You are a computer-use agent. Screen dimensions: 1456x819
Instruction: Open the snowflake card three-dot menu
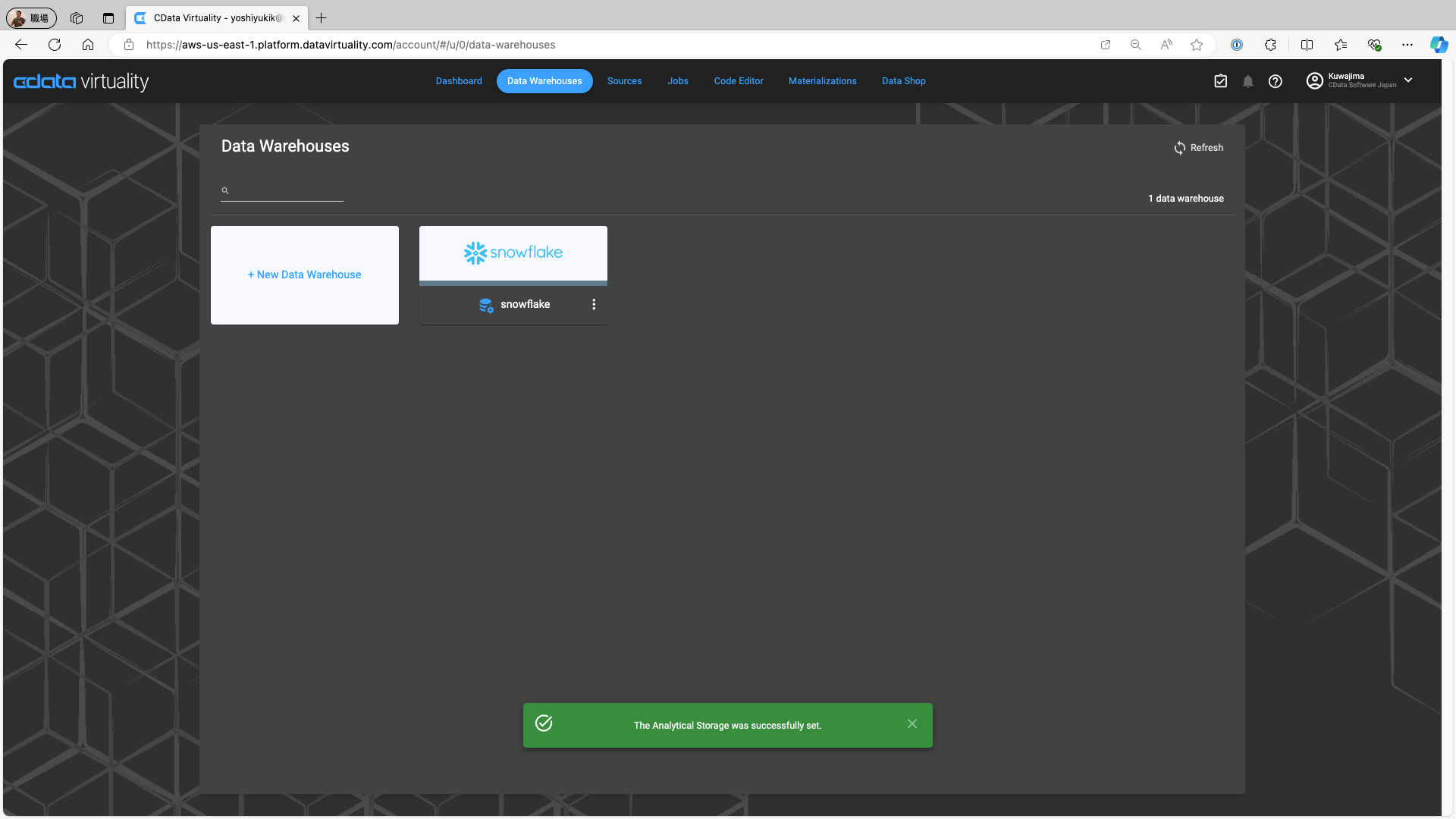coord(594,304)
